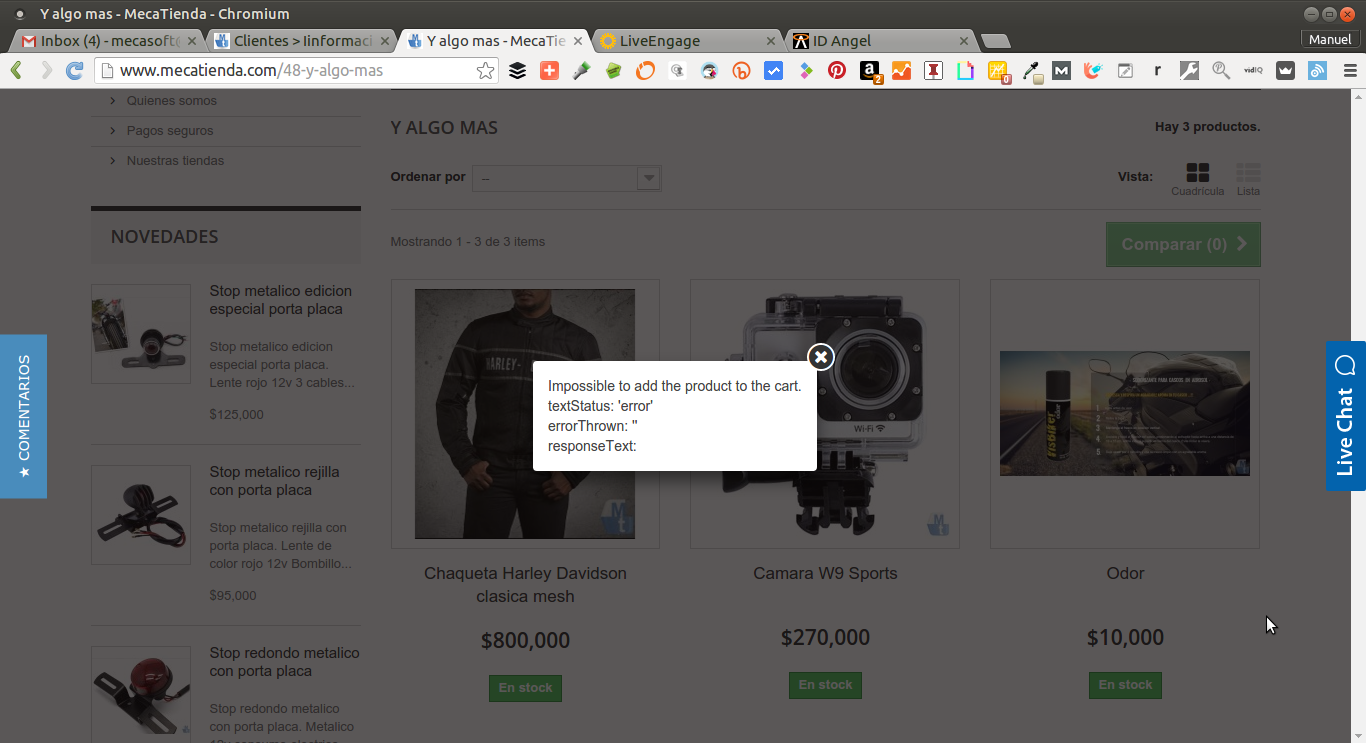Click the blue feed extension icon
This screenshot has height=743, width=1366.
[1317, 71]
